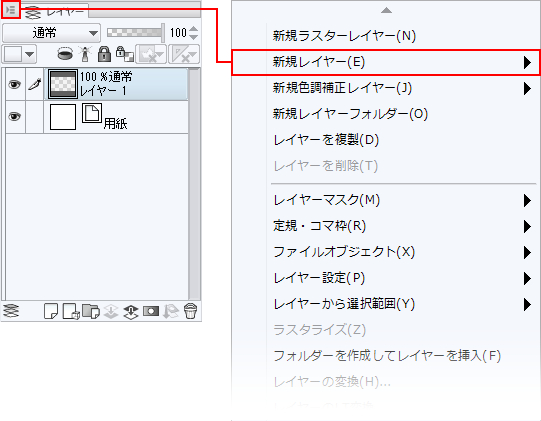541x421 pixels.
Task: Toggle pen edit mark on レイヤー 1
Action: (35, 84)
